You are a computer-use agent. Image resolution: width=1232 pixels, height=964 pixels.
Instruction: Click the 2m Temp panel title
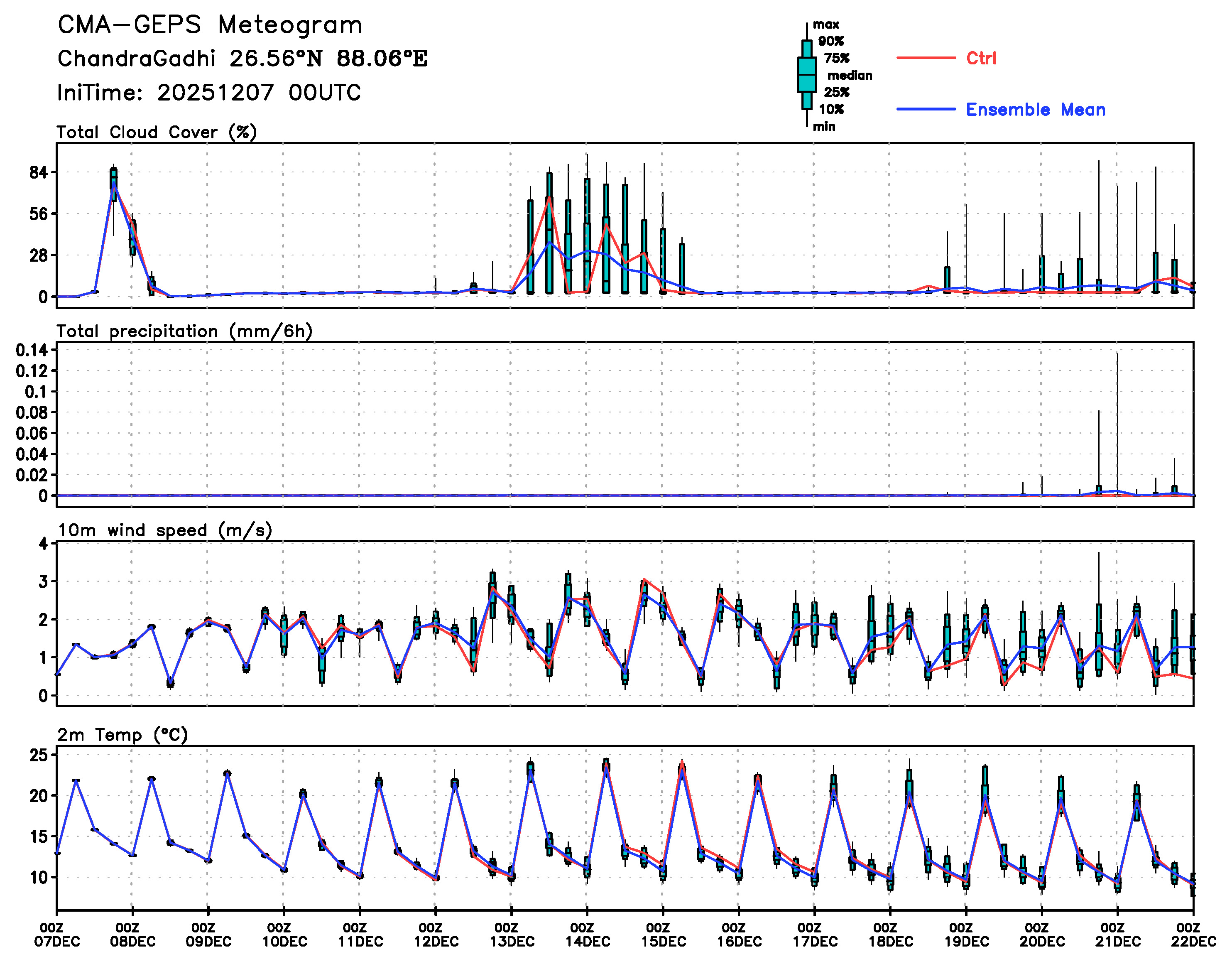tap(122, 735)
